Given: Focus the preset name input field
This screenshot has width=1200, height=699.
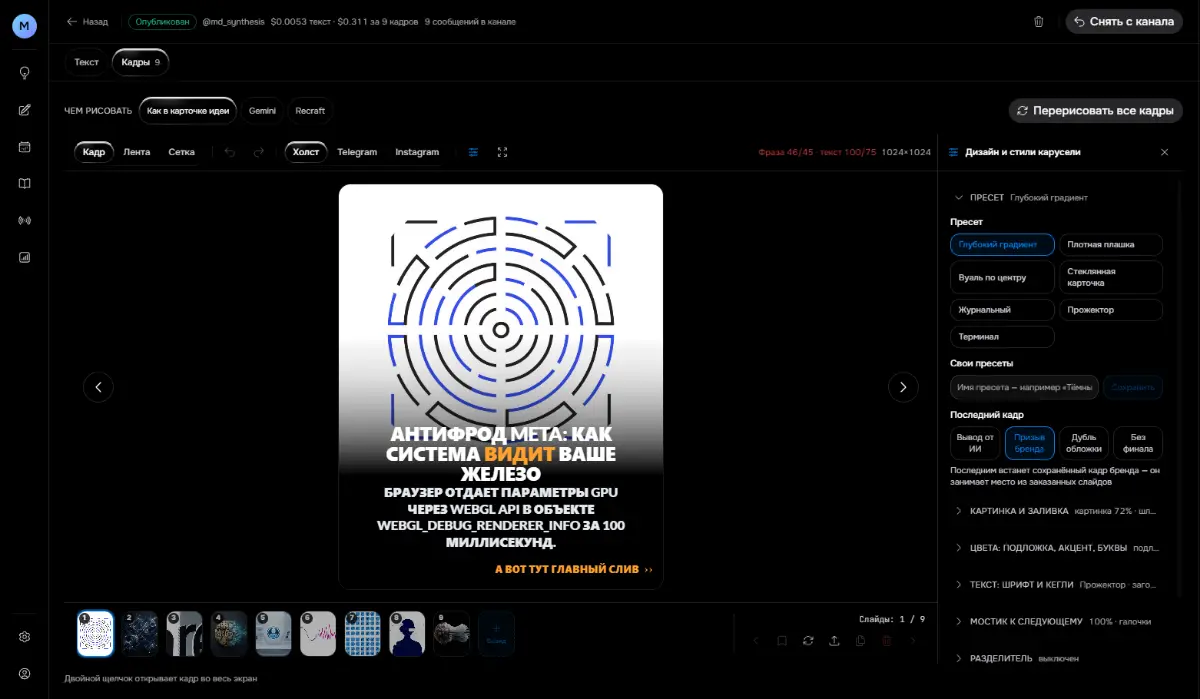Looking at the screenshot, I should coord(1025,387).
